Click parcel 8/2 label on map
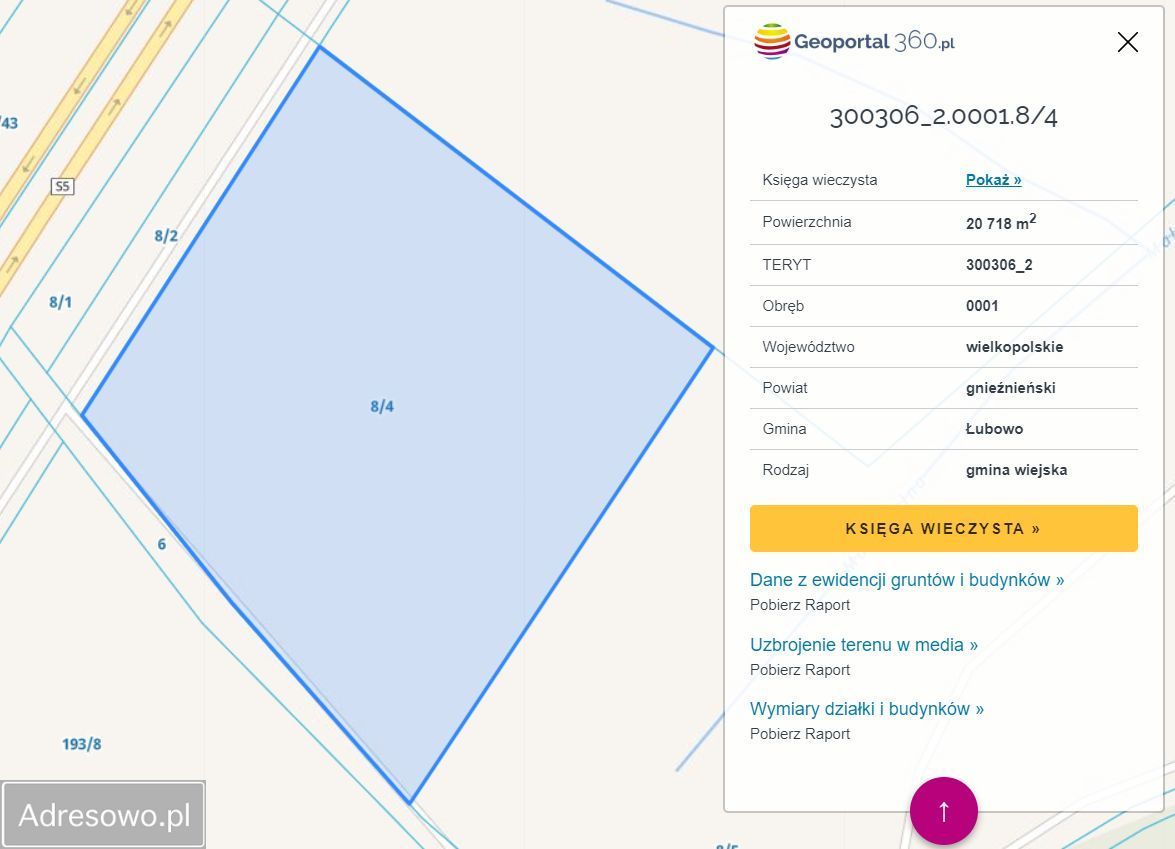The width and height of the screenshot is (1175, 849). (166, 236)
